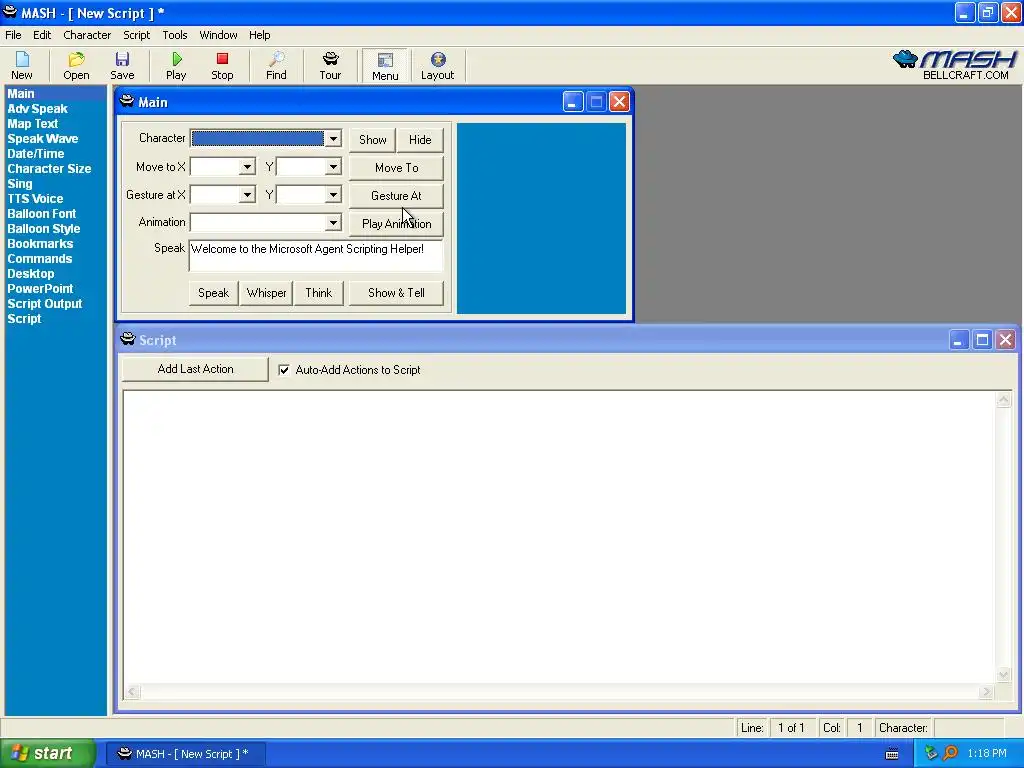This screenshot has width=1024, height=768.
Task: Click the Think button
Action: pyautogui.click(x=319, y=293)
